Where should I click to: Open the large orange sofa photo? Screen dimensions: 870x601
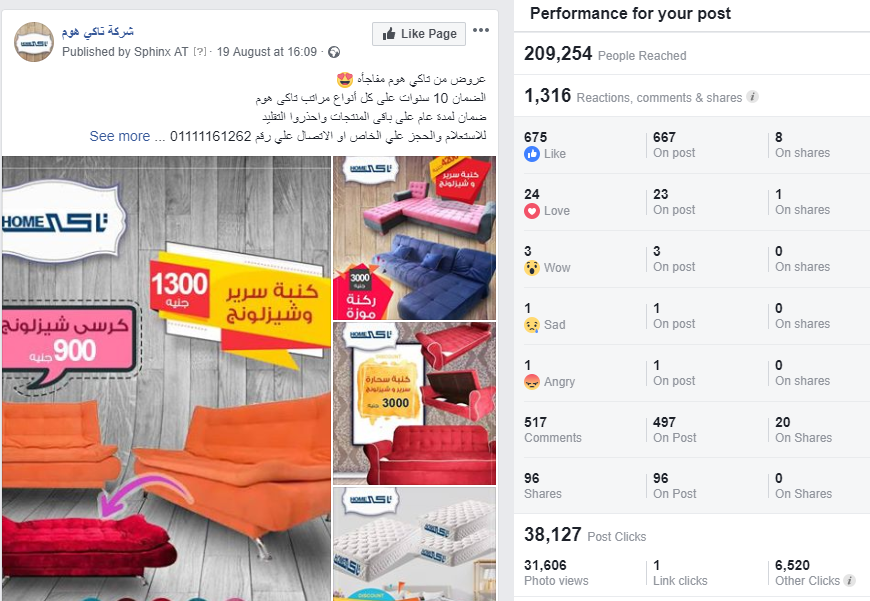pos(166,378)
